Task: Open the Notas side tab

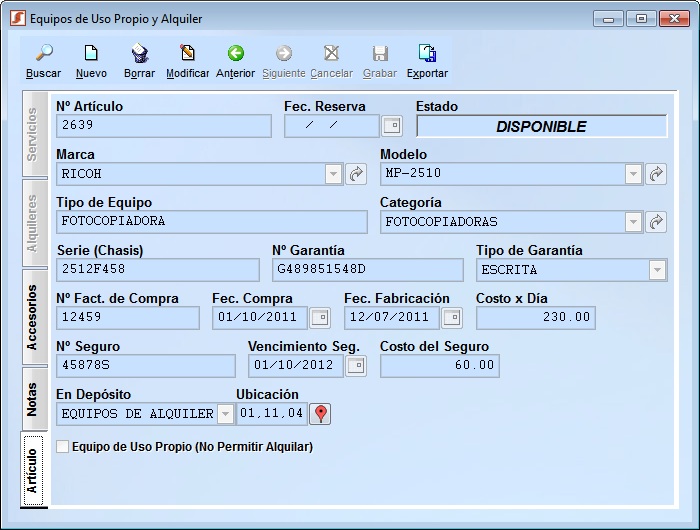Action: pos(33,399)
